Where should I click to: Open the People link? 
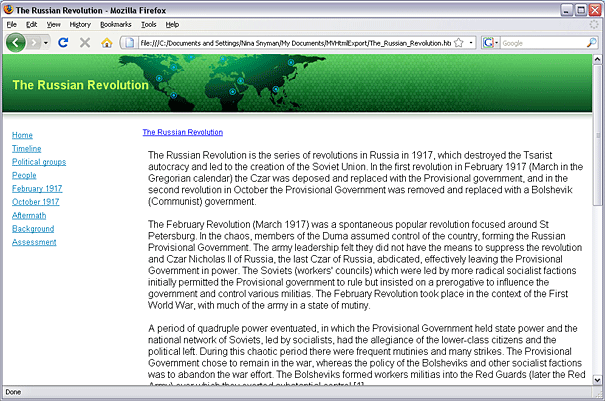pyautogui.click(x=24, y=175)
